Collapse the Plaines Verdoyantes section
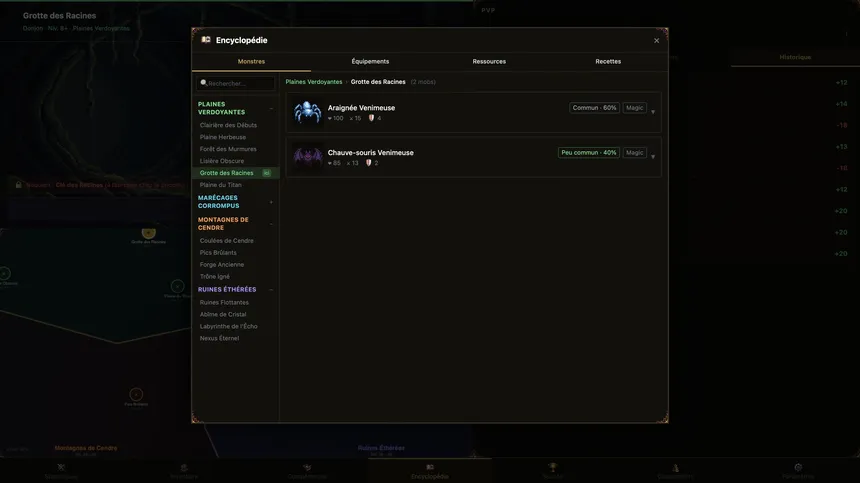 (x=271, y=109)
